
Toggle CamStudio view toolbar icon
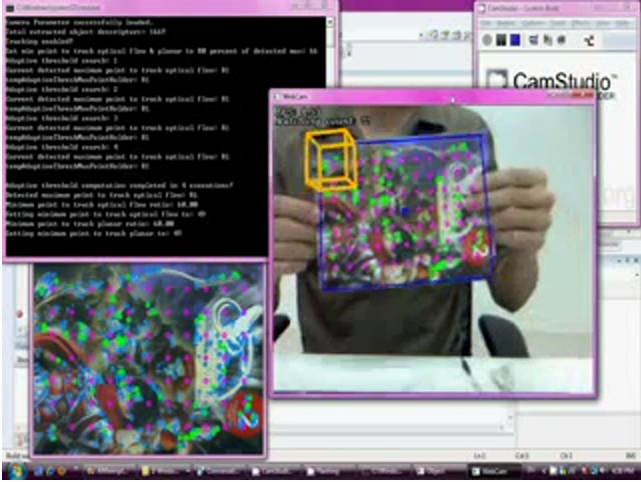[x=533, y=40]
